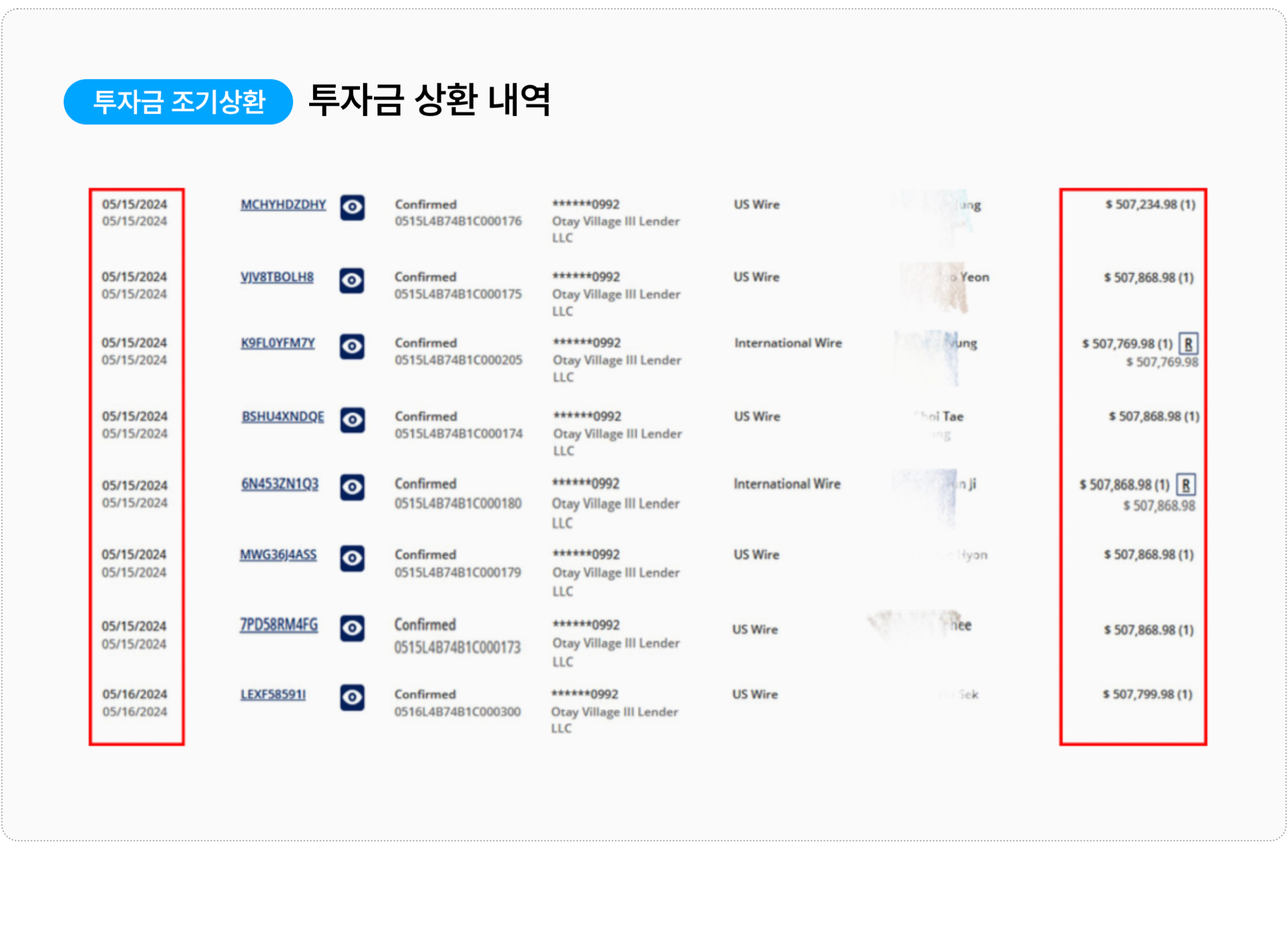The width and height of the screenshot is (1288, 947).
Task: View details icon for 7PD58RM4FG
Action: click(x=352, y=628)
